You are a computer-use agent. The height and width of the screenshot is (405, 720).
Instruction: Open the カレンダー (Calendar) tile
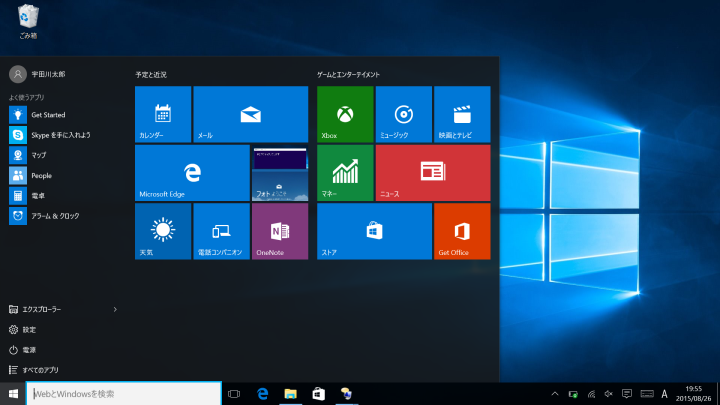(x=163, y=113)
